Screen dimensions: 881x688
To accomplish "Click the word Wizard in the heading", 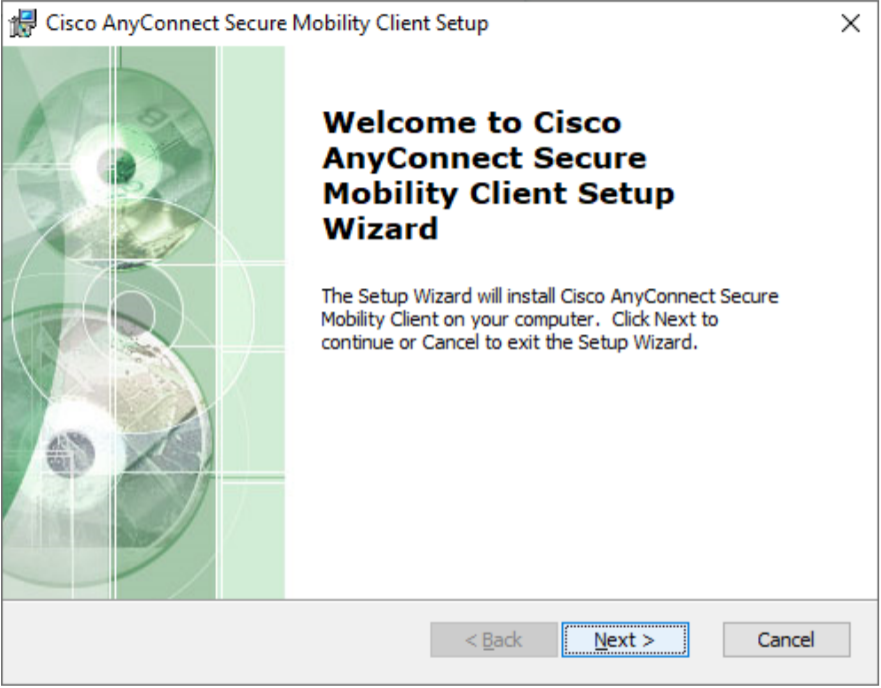I will [380, 228].
